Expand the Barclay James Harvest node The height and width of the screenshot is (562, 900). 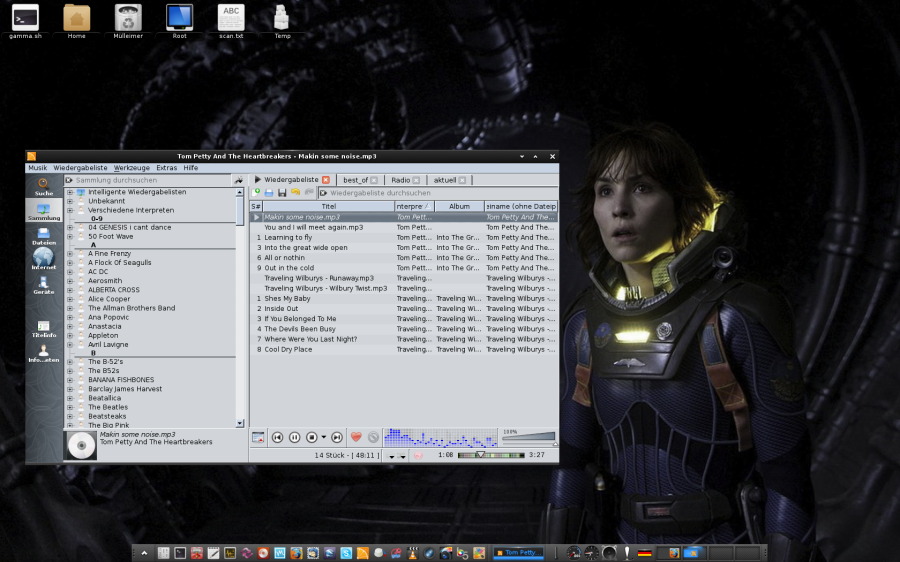pyautogui.click(x=70, y=389)
